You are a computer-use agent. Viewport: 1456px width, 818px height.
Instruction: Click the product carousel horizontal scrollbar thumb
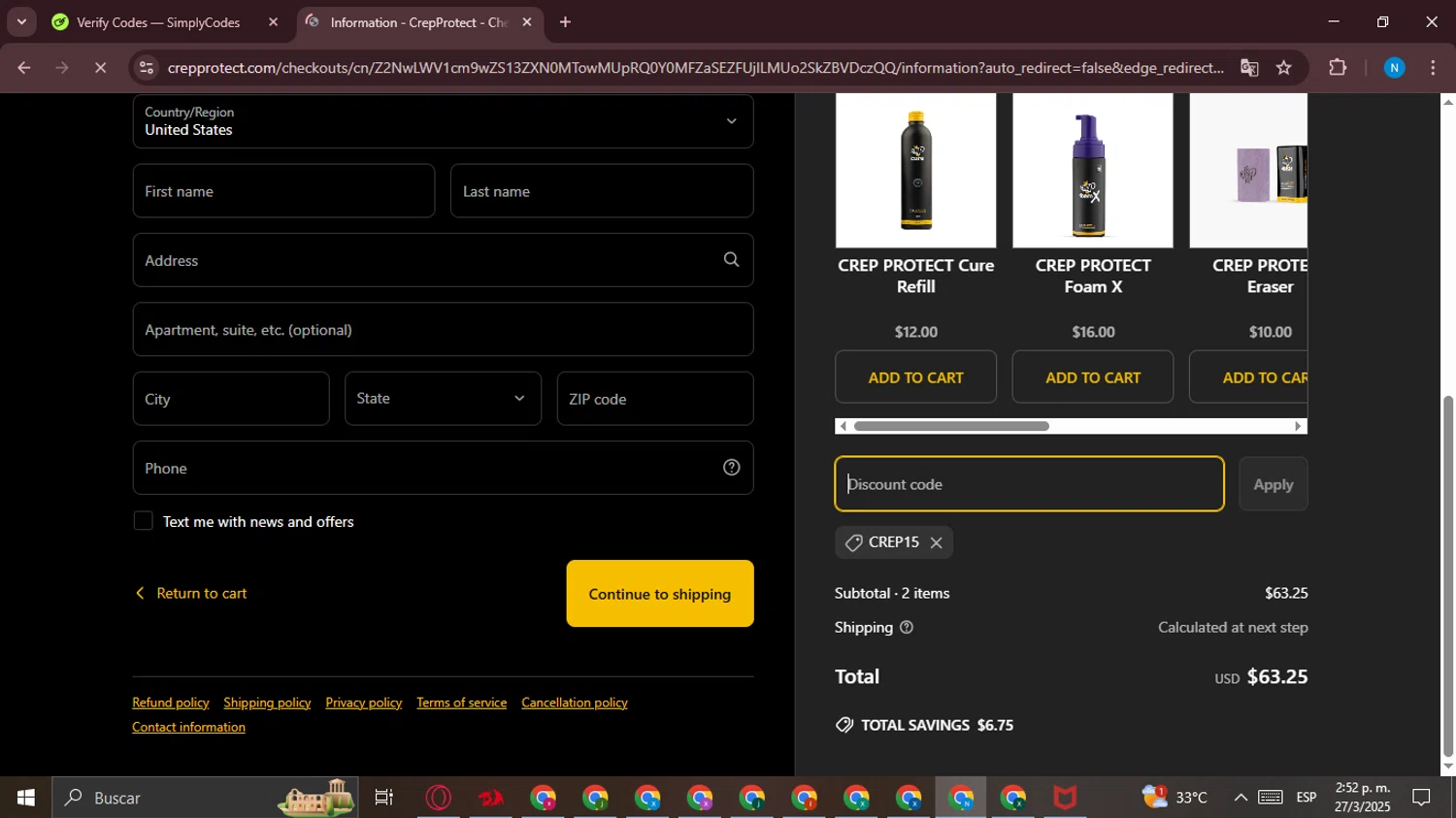[951, 426]
